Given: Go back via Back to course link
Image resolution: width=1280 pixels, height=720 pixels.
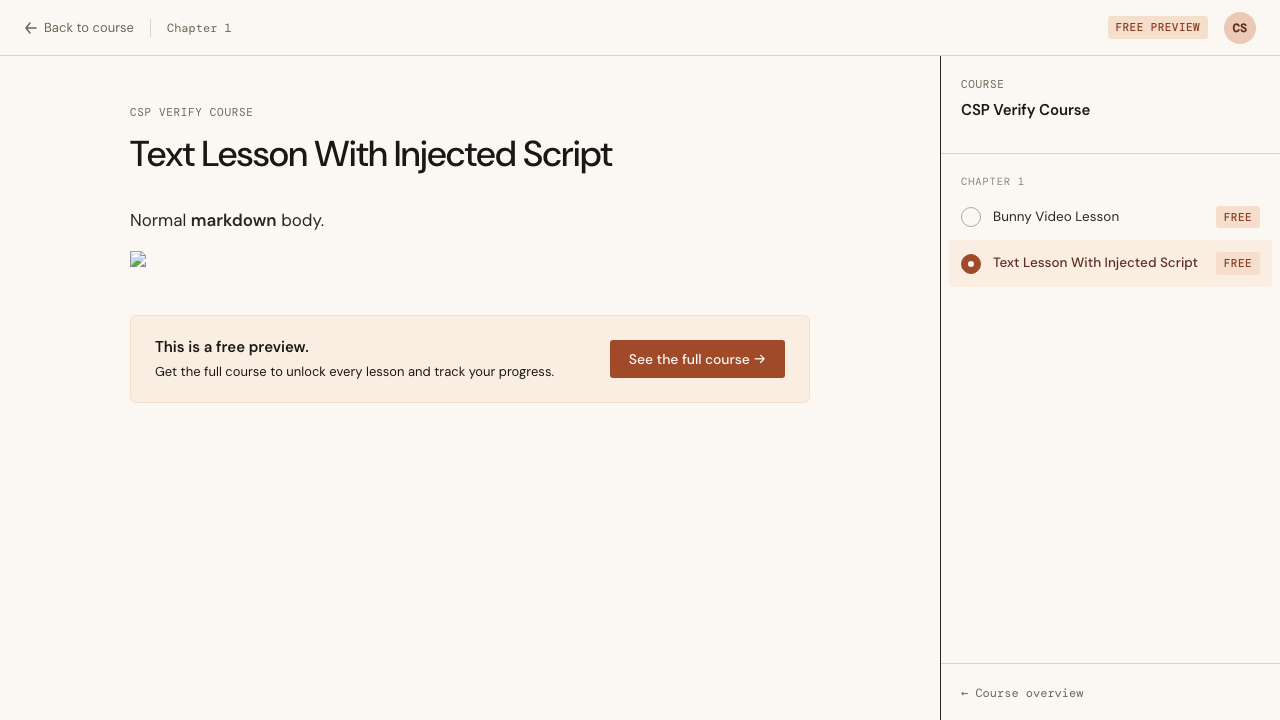Looking at the screenshot, I should tap(79, 28).
